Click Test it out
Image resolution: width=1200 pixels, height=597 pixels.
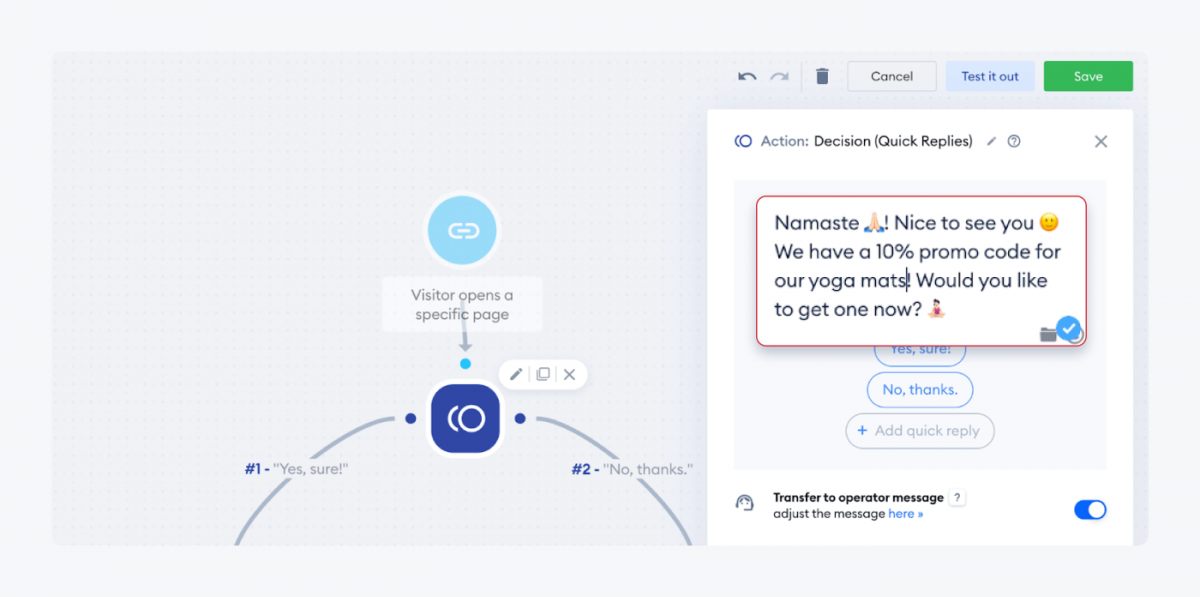click(x=990, y=76)
